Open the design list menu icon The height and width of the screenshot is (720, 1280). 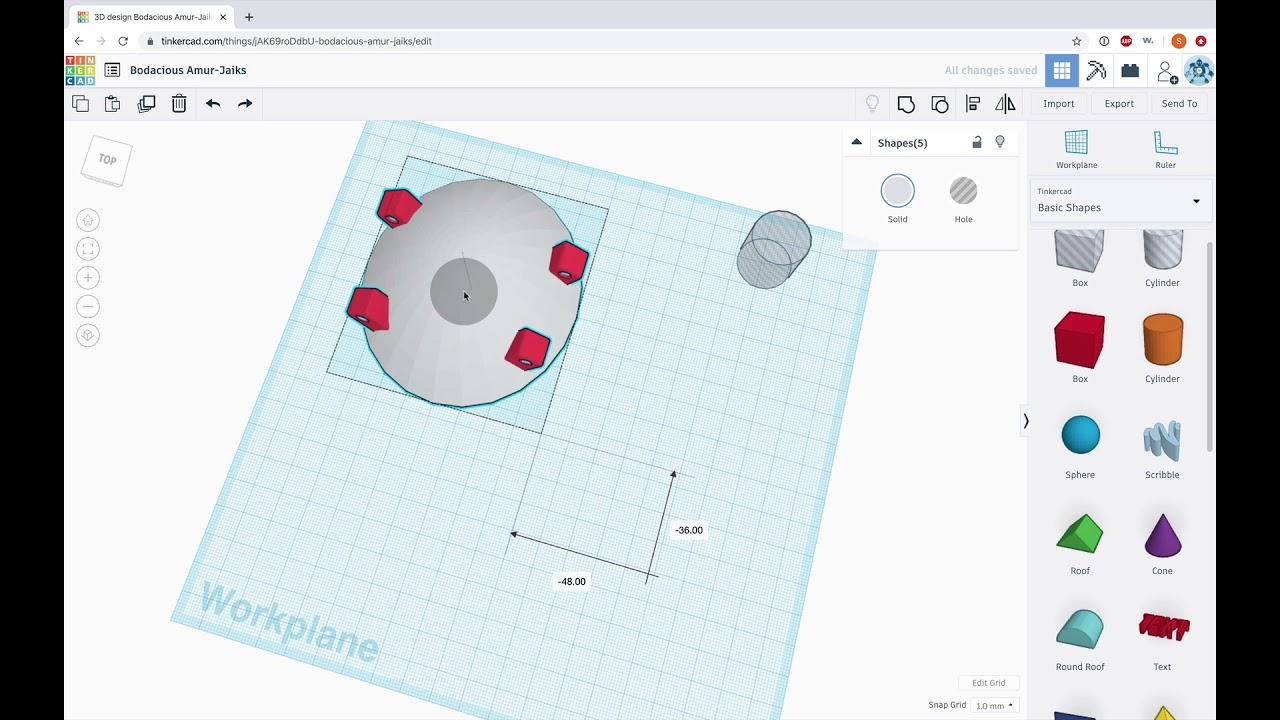[112, 70]
